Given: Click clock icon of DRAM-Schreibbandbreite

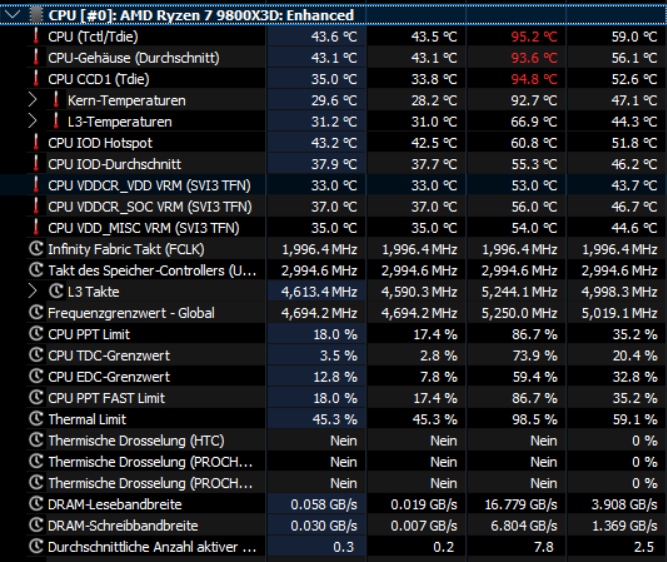Looking at the screenshot, I should click(36, 525).
